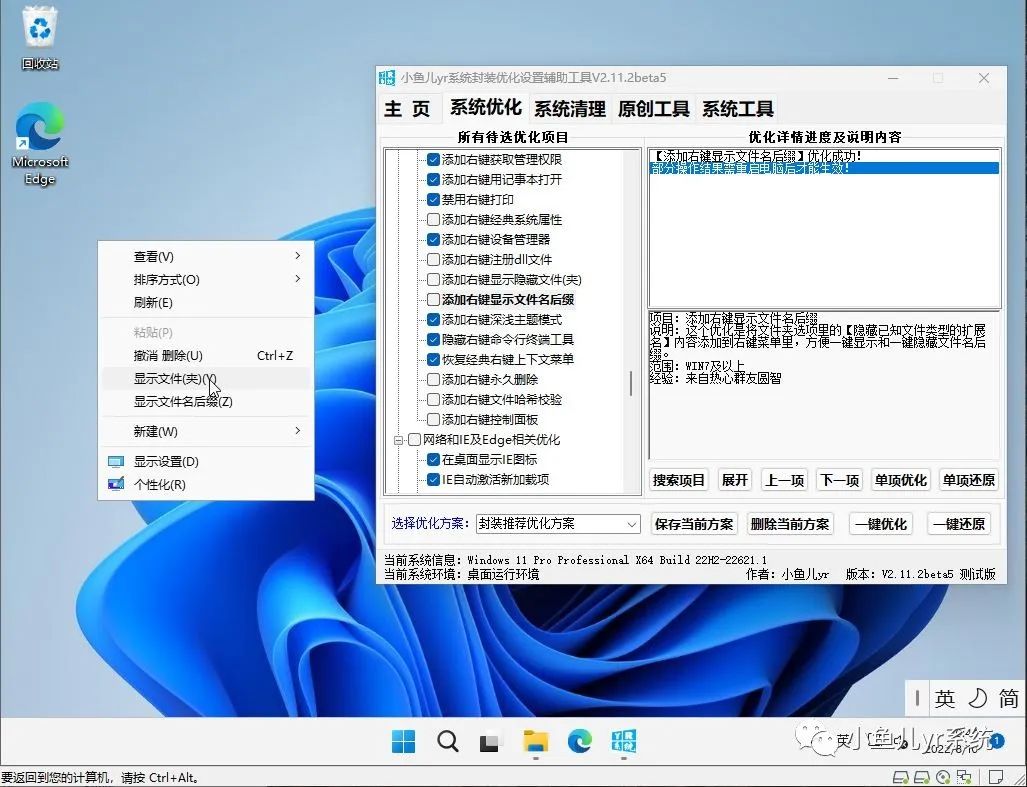This screenshot has width=1027, height=787.
Task: Click 显示文件(夹)(Y) menu entry
Action: [x=206, y=378]
